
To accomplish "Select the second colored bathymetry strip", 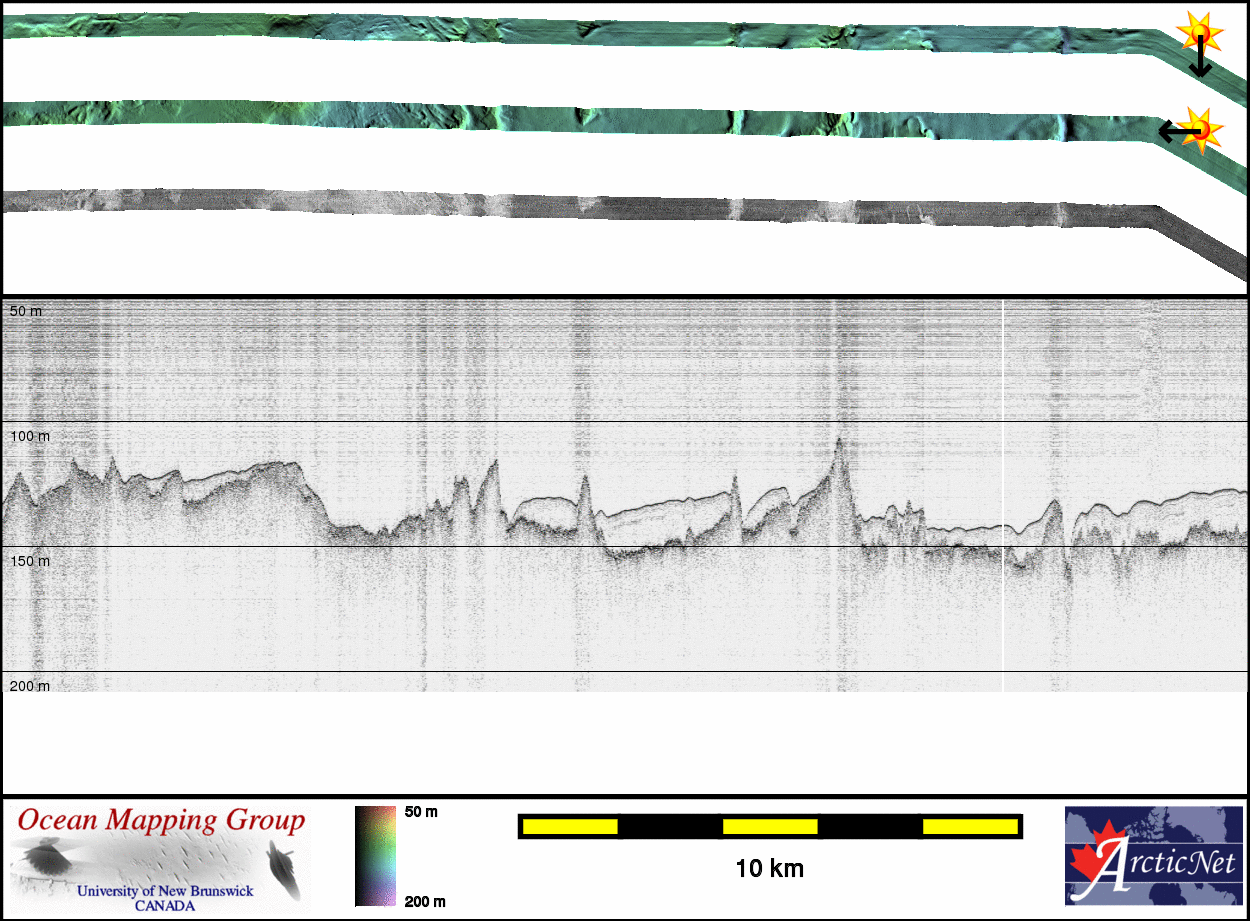I will coord(600,118).
